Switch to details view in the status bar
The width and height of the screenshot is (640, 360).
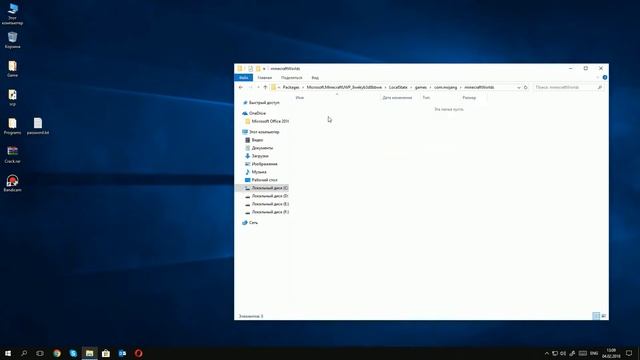pyautogui.click(x=596, y=316)
